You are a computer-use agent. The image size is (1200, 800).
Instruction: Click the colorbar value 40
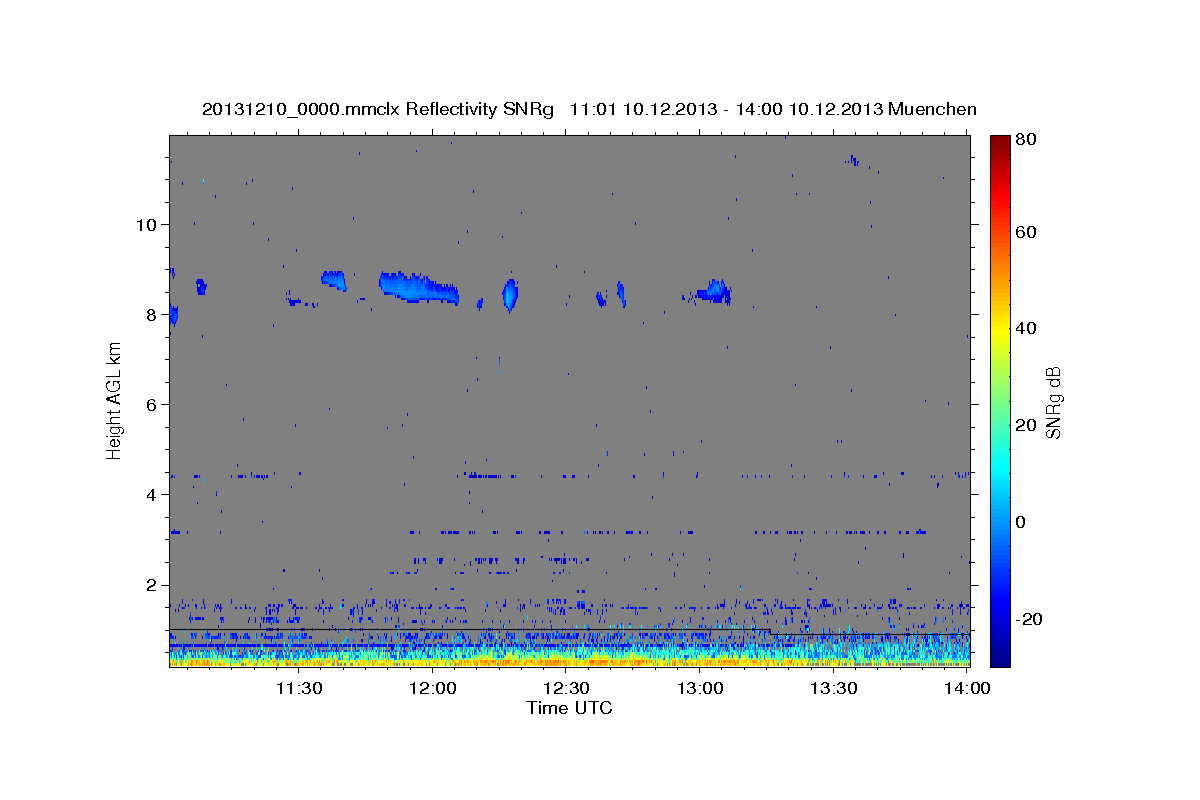point(1028,328)
